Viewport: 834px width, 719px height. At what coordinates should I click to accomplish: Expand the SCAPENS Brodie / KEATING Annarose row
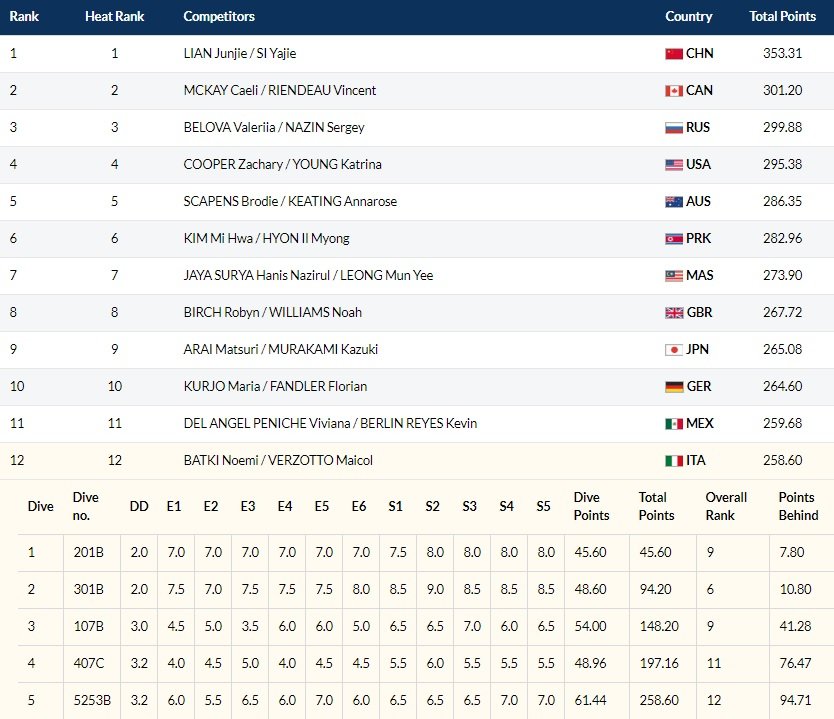pos(417,202)
